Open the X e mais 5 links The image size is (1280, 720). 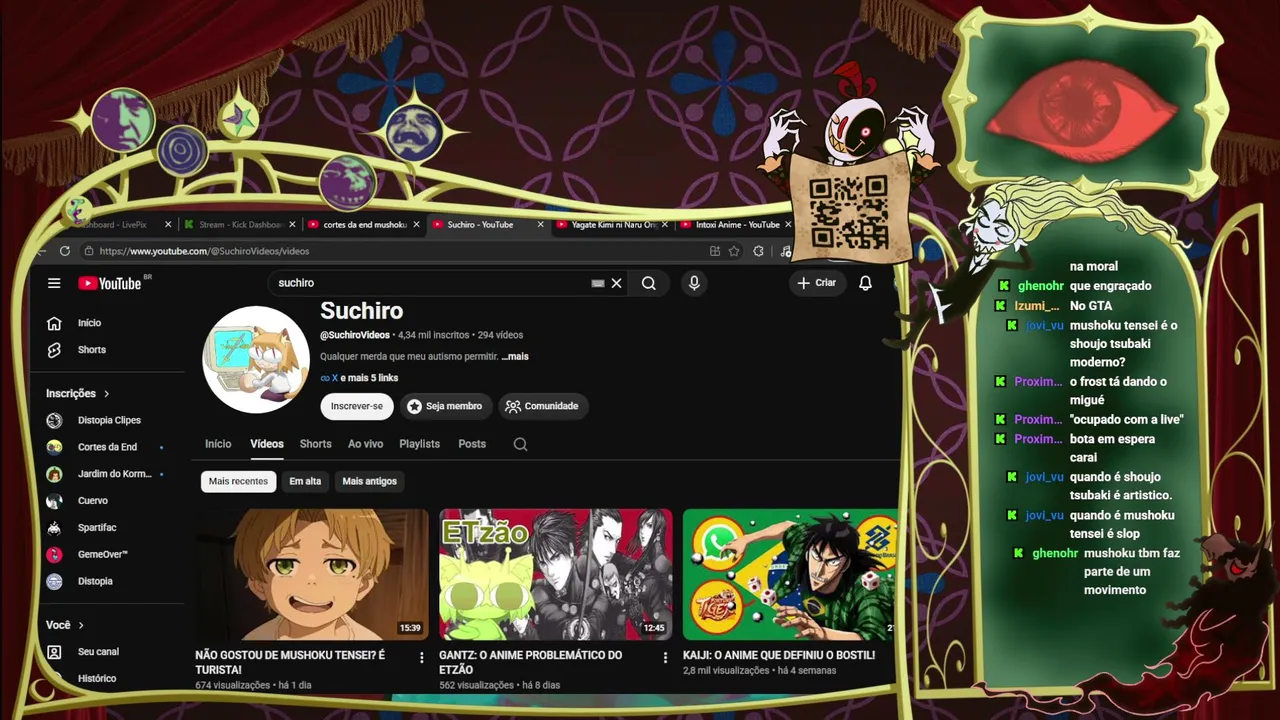point(359,378)
